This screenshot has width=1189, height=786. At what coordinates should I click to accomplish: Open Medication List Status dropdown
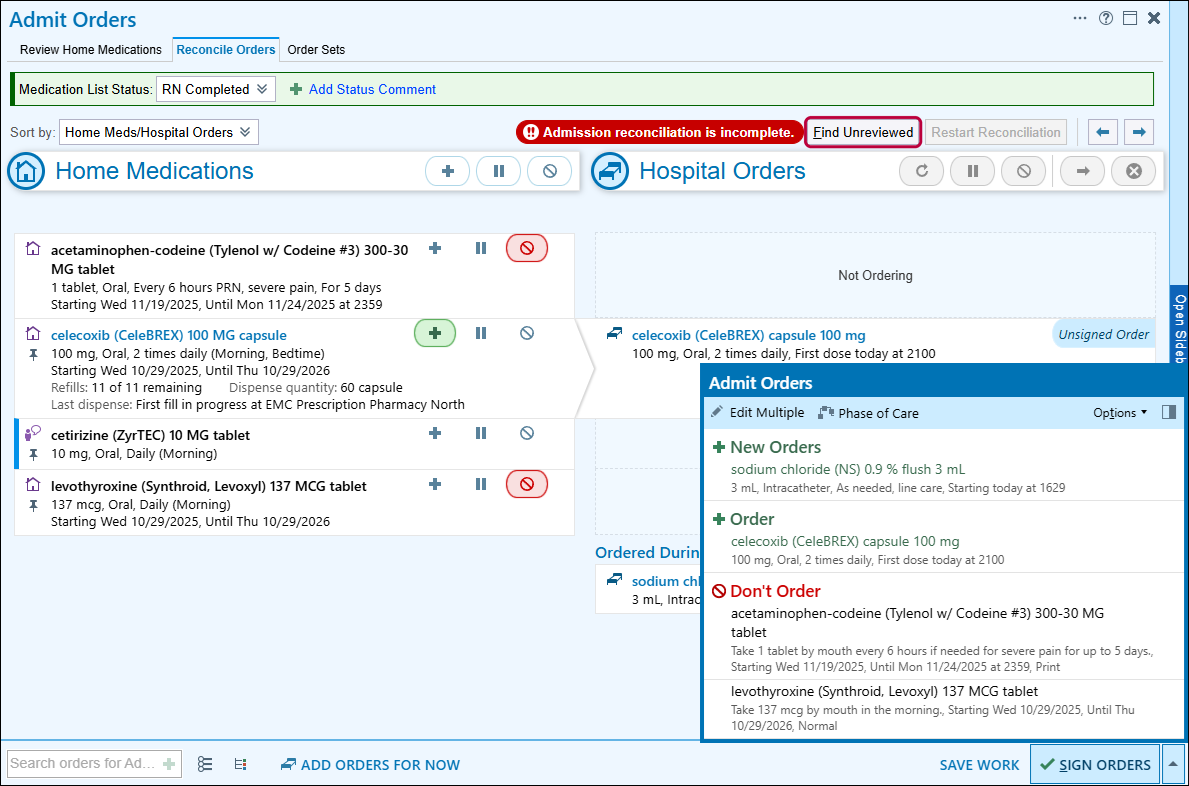click(x=215, y=89)
